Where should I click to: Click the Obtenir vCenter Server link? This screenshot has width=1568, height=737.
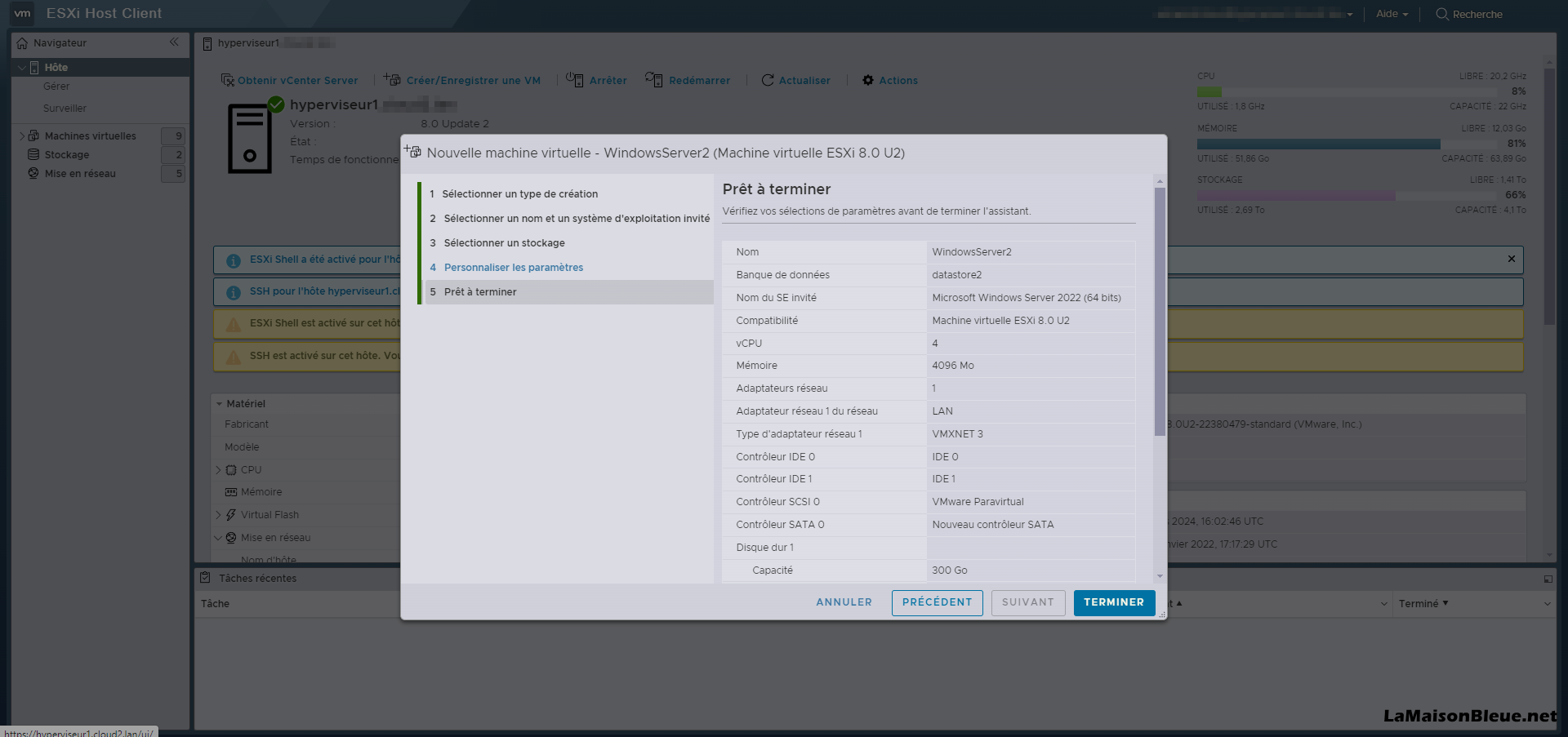pyautogui.click(x=297, y=81)
